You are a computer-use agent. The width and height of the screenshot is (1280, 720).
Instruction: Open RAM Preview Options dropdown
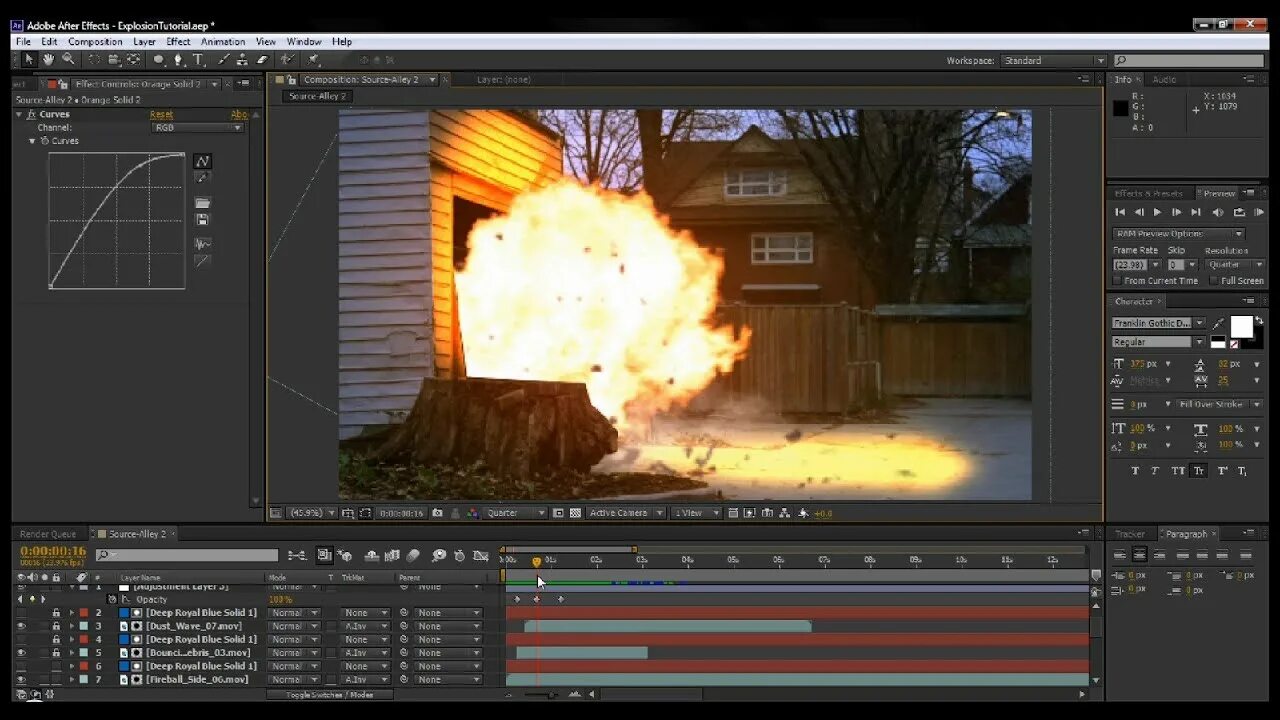pyautogui.click(x=1178, y=234)
